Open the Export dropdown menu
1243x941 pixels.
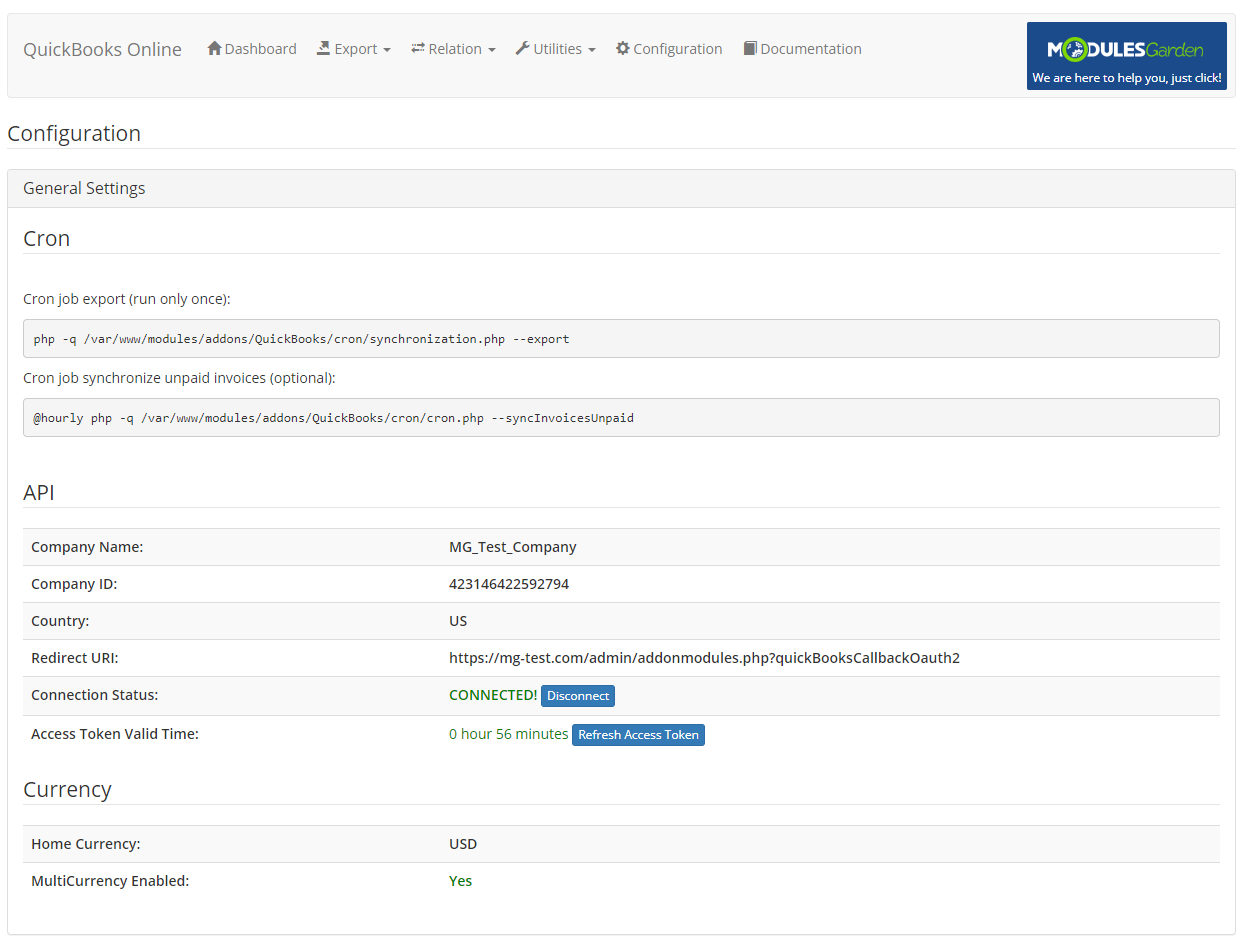tap(353, 48)
